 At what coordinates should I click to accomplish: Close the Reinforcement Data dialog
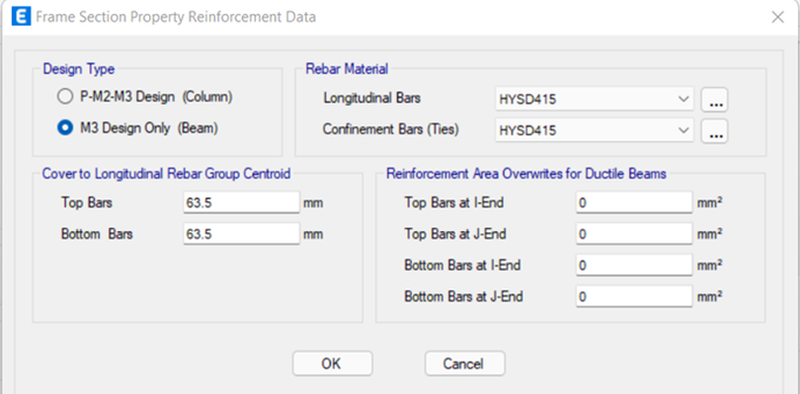click(x=778, y=17)
